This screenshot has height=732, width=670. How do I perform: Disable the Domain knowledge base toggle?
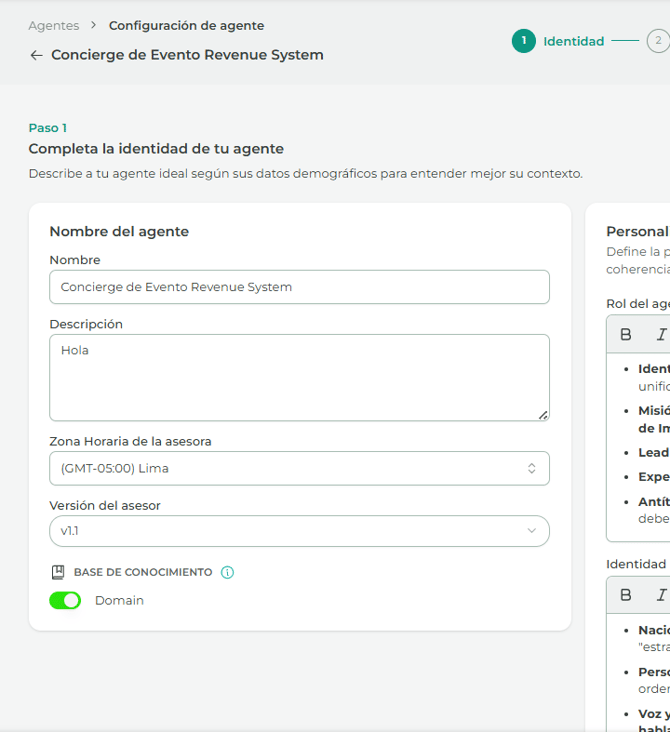tap(65, 601)
